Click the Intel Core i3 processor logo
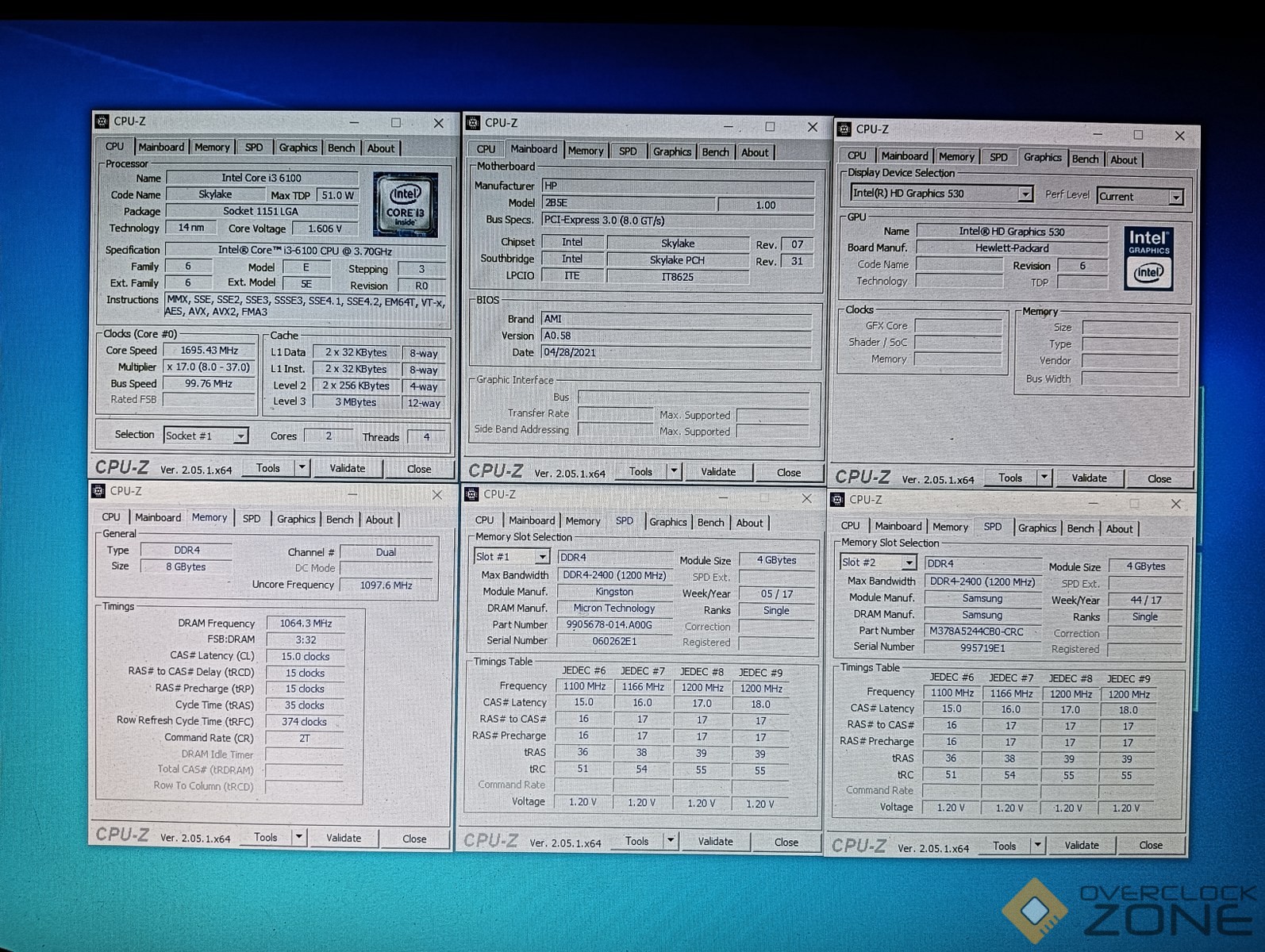 [406, 205]
